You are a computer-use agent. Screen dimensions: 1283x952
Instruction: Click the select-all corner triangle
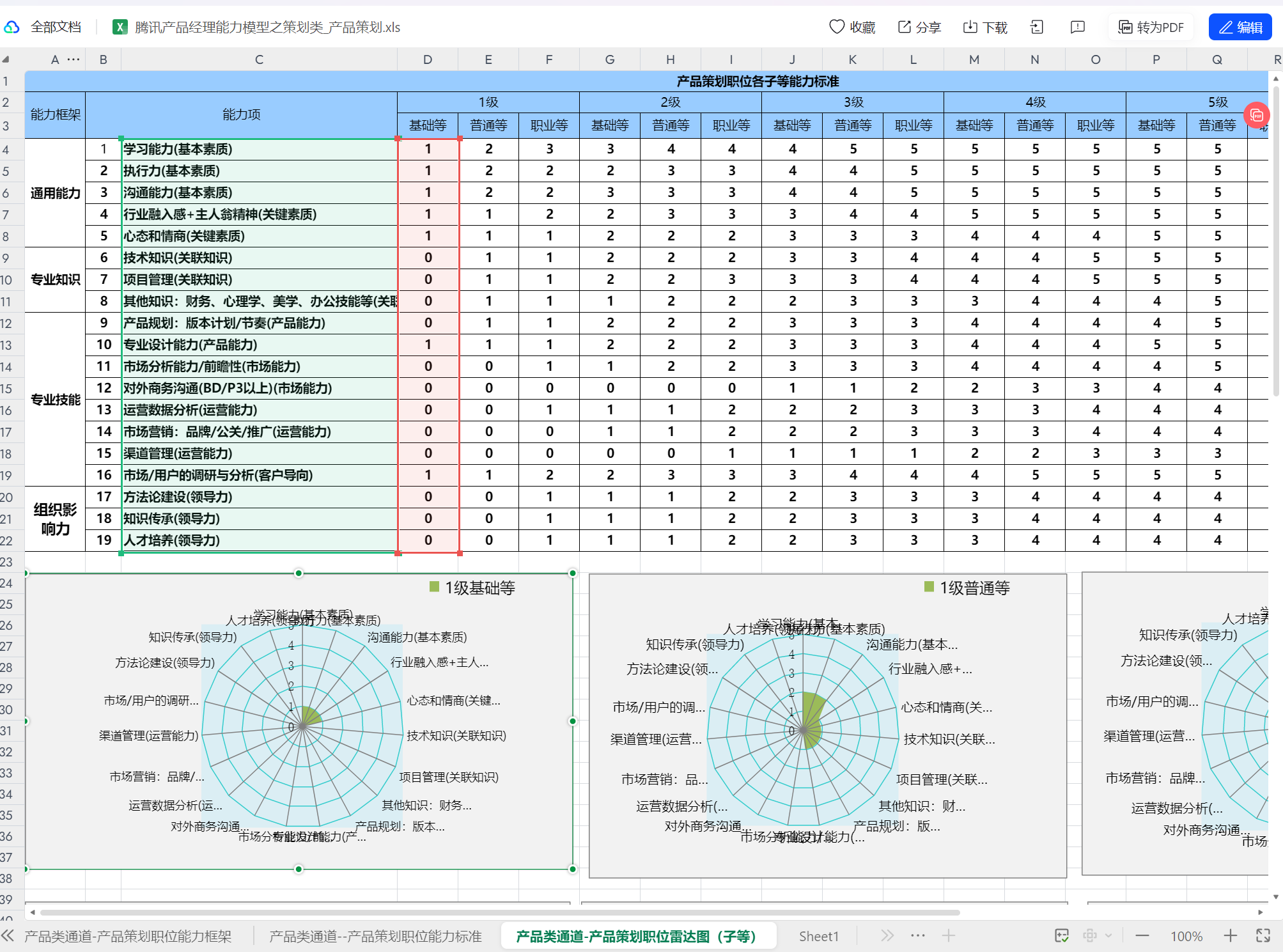pyautogui.click(x=6, y=59)
